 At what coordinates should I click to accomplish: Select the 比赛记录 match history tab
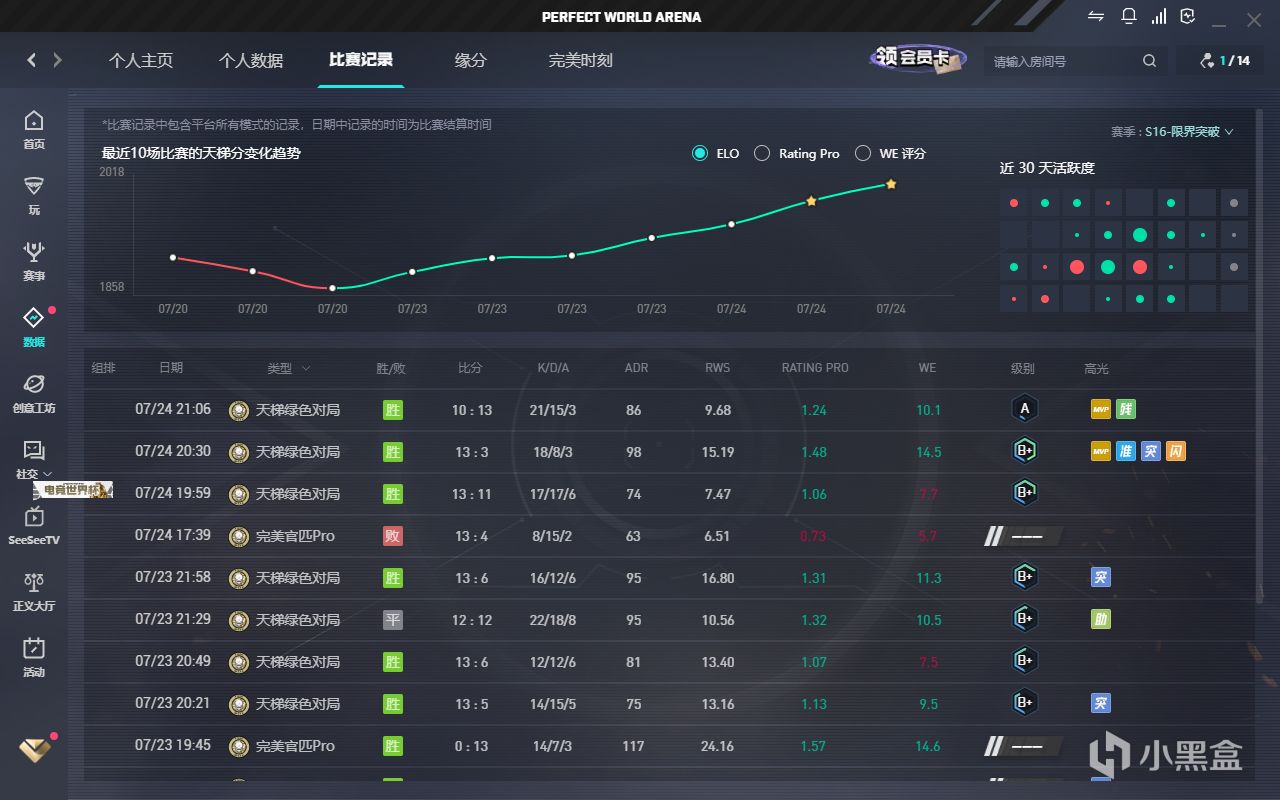361,60
